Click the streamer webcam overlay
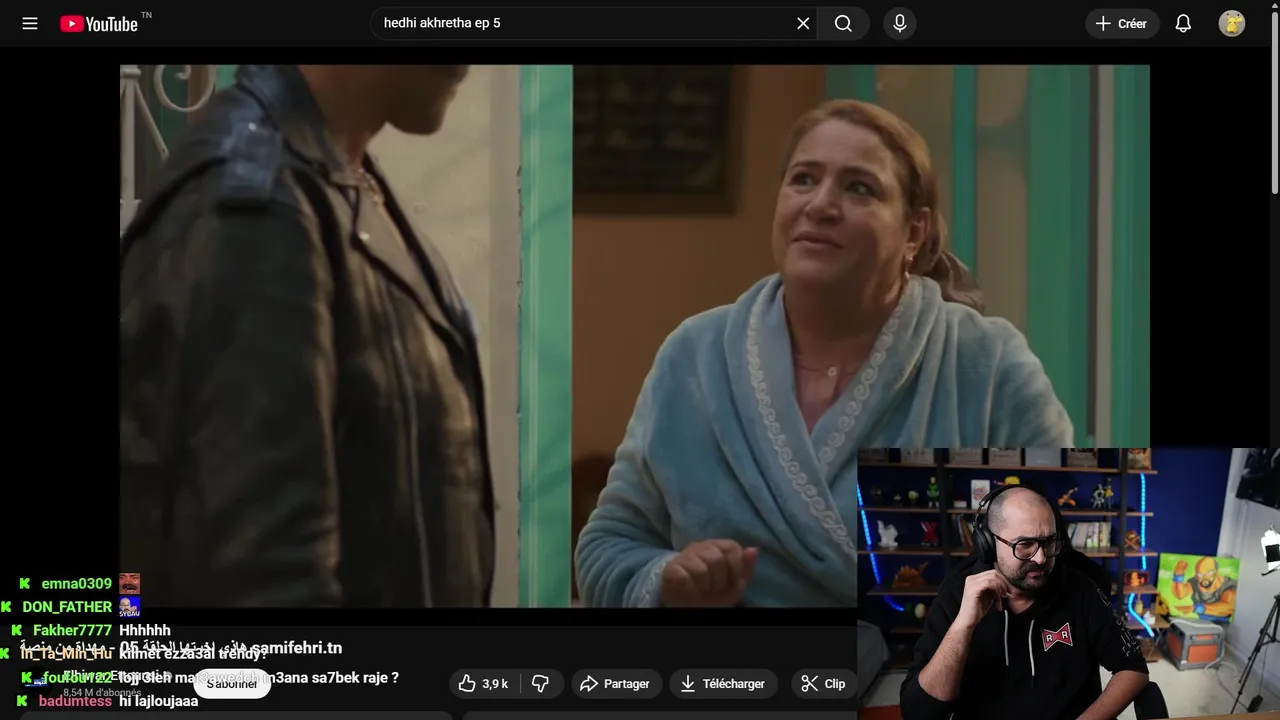1280x720 pixels. [x=1068, y=584]
